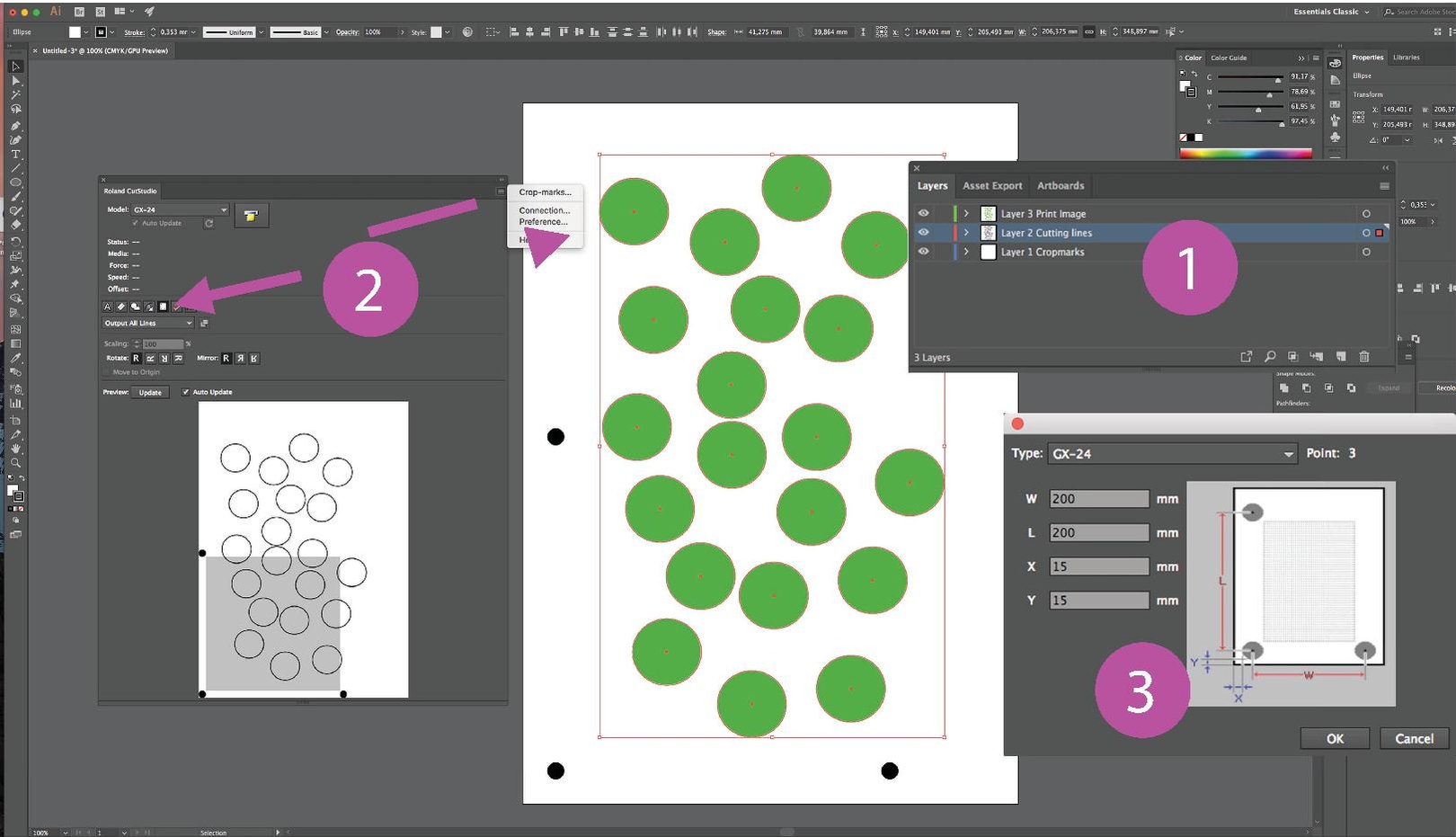Switch to the Artboards tab

point(1060,185)
